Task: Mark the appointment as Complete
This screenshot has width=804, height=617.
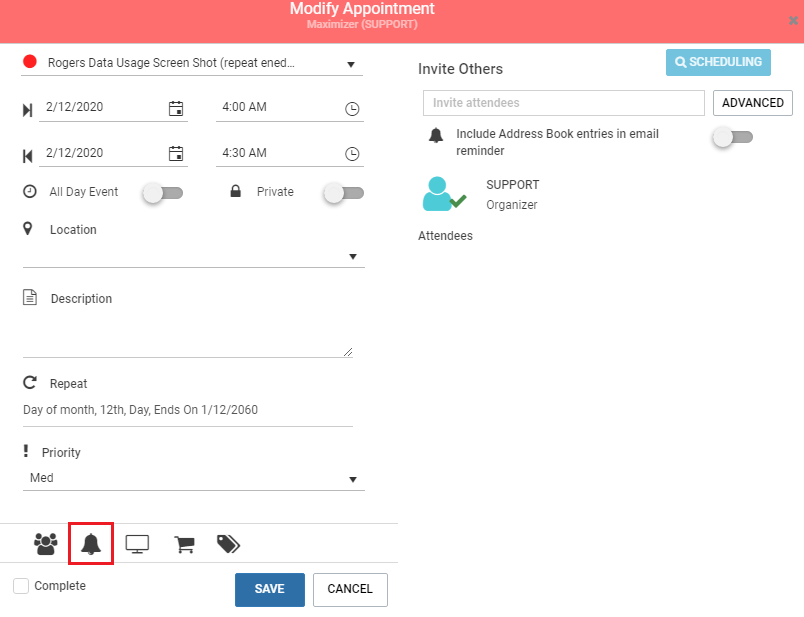Action: (20, 585)
